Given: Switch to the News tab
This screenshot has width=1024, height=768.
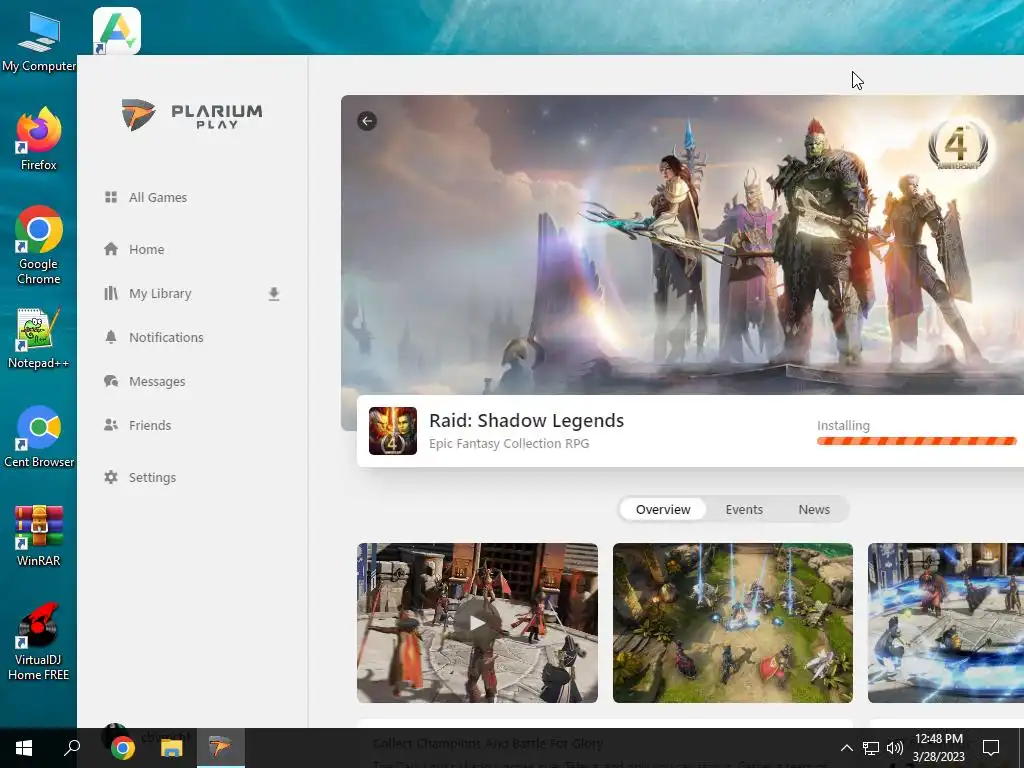Looking at the screenshot, I should click(814, 509).
